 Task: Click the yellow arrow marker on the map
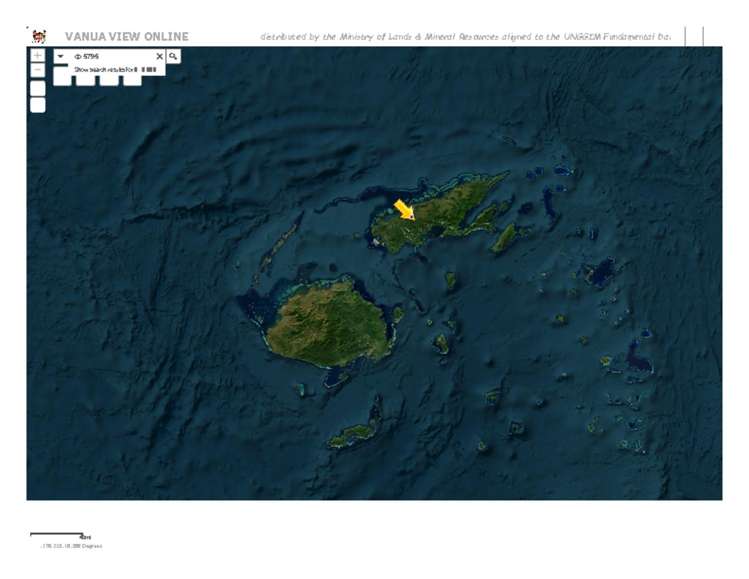(404, 209)
